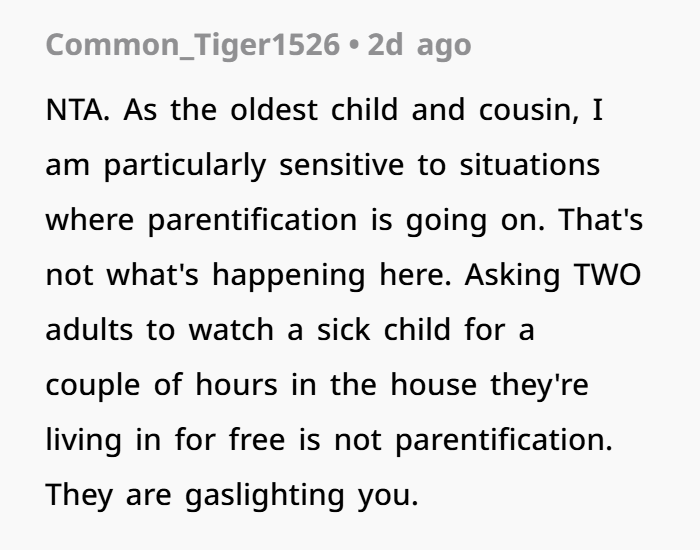Click the "NTA." verdict at comment start
Viewport: 700px width, 550px height.
click(77, 110)
